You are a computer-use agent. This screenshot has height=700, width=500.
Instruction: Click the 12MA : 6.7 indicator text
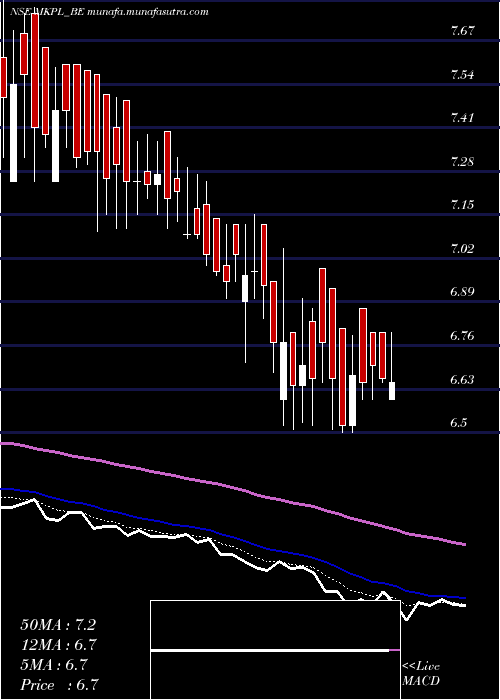59,645
